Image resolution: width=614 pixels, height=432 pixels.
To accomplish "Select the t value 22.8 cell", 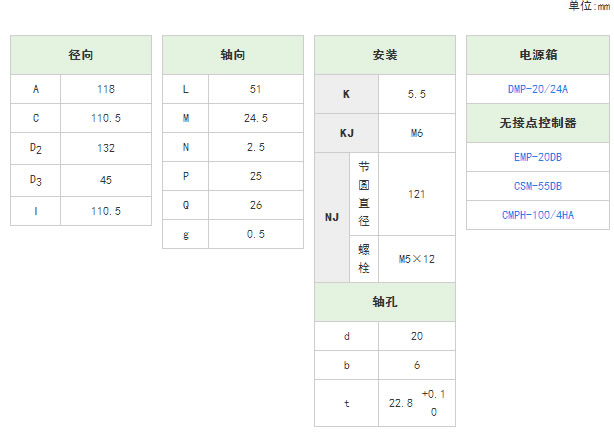I will pos(417,403).
